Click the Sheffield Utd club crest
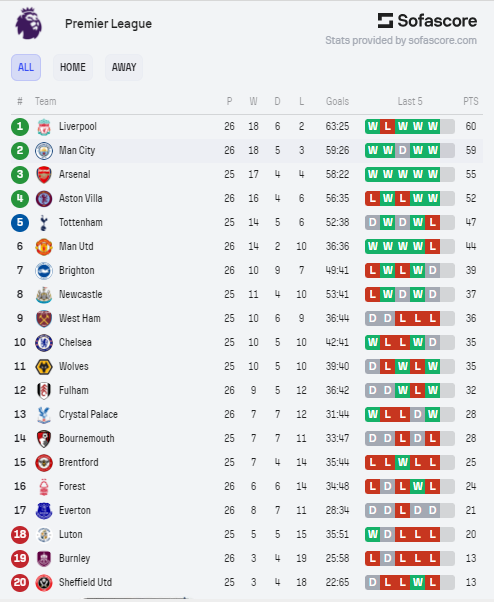Image resolution: width=494 pixels, height=602 pixels. click(x=44, y=583)
